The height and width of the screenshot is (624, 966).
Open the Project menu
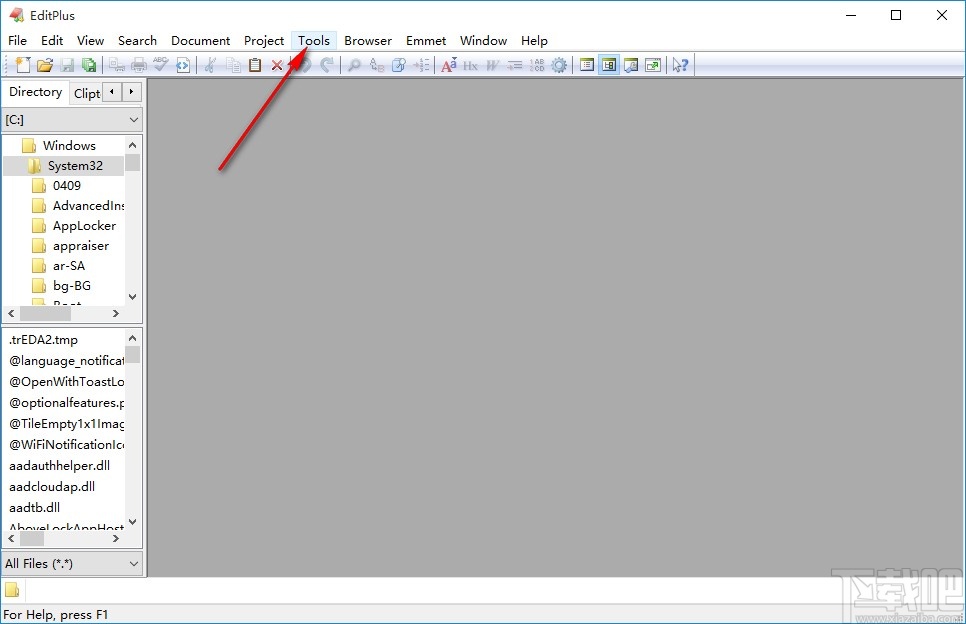(264, 41)
